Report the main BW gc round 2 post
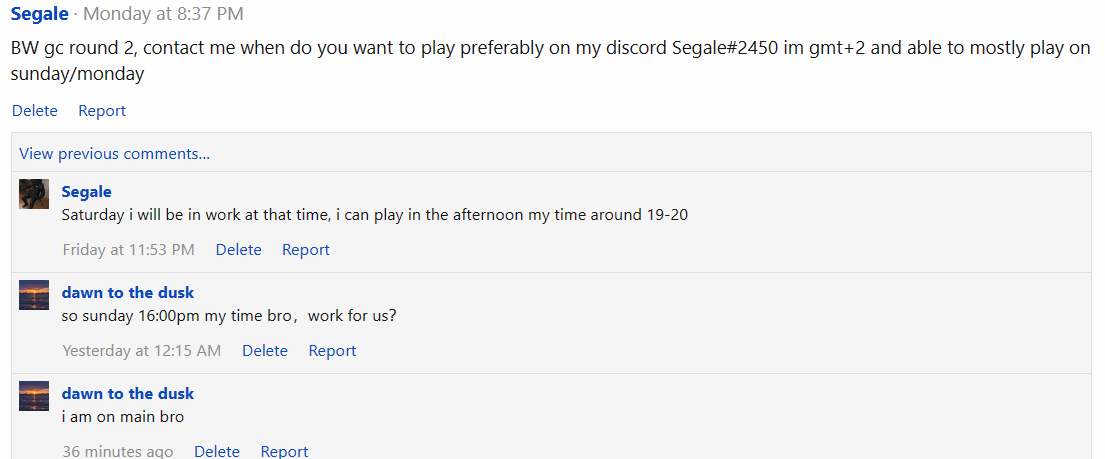Screen dimensions: 1105x459 tap(102, 111)
